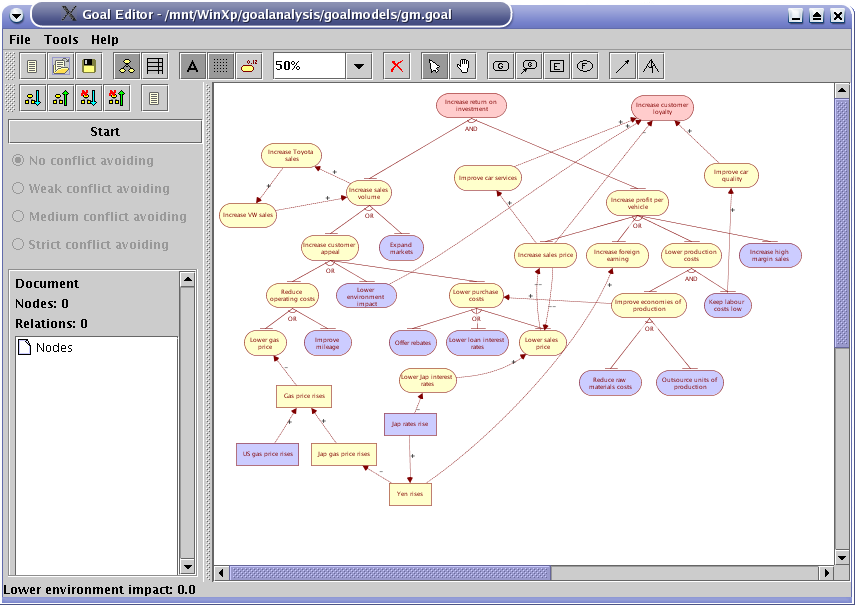This screenshot has width=855, height=605.
Task: Save the goal model with floppy icon
Action: (89, 66)
